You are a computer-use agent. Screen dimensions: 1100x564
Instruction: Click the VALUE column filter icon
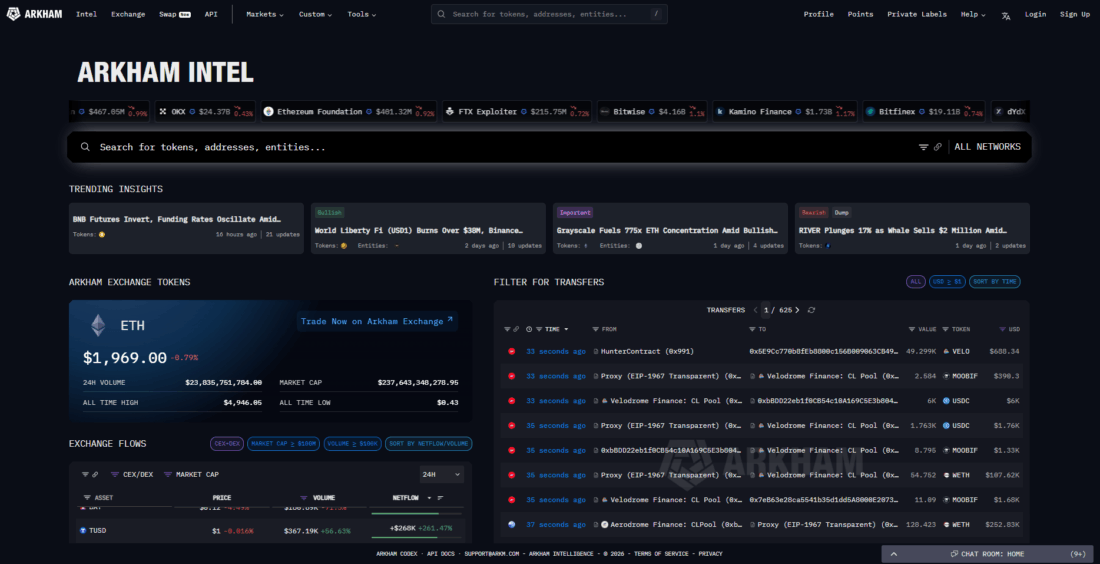(x=912, y=329)
